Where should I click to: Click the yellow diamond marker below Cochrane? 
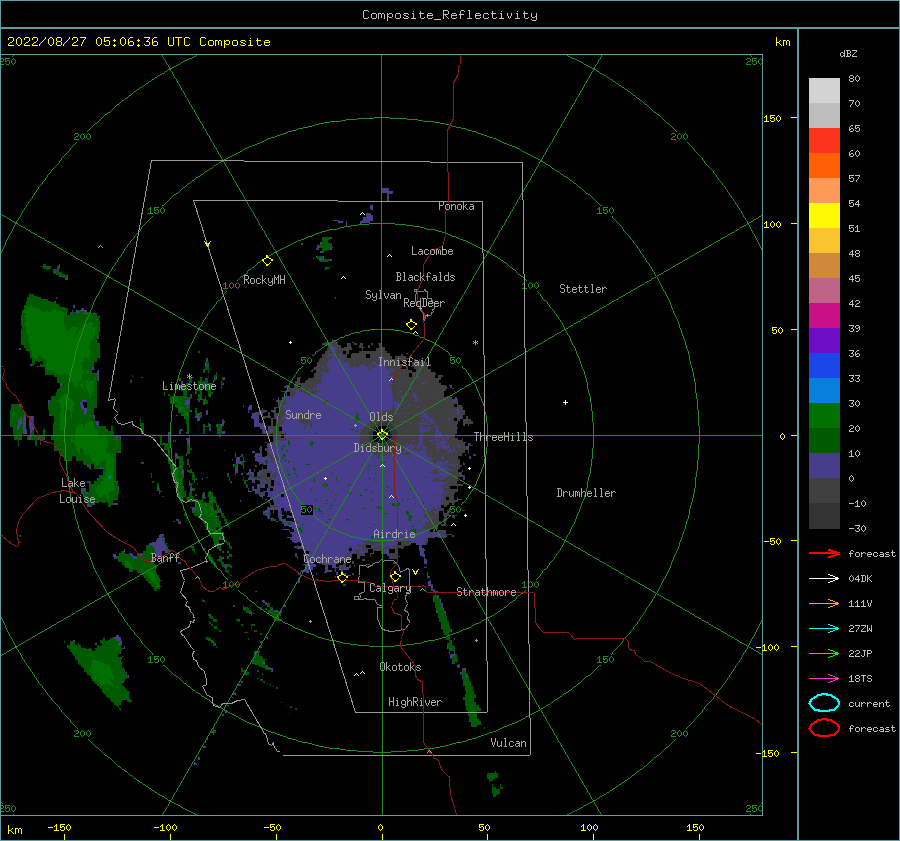click(342, 577)
